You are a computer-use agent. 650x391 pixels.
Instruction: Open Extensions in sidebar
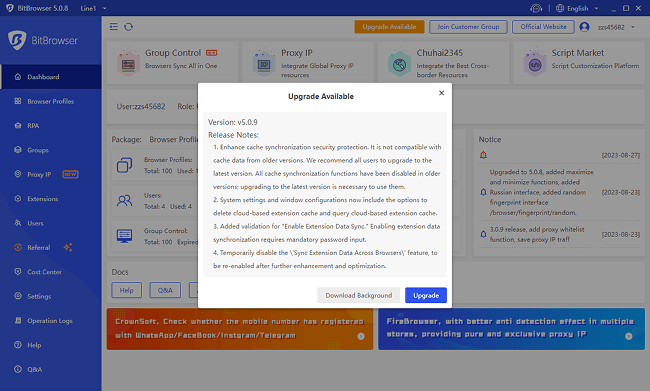(x=51, y=199)
